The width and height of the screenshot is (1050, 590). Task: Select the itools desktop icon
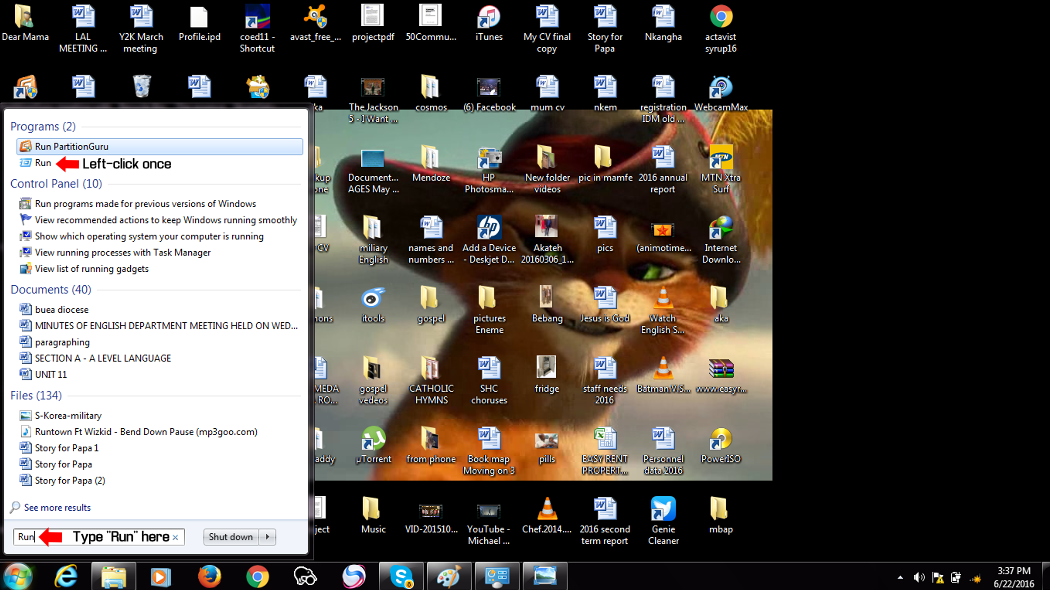[x=373, y=305]
